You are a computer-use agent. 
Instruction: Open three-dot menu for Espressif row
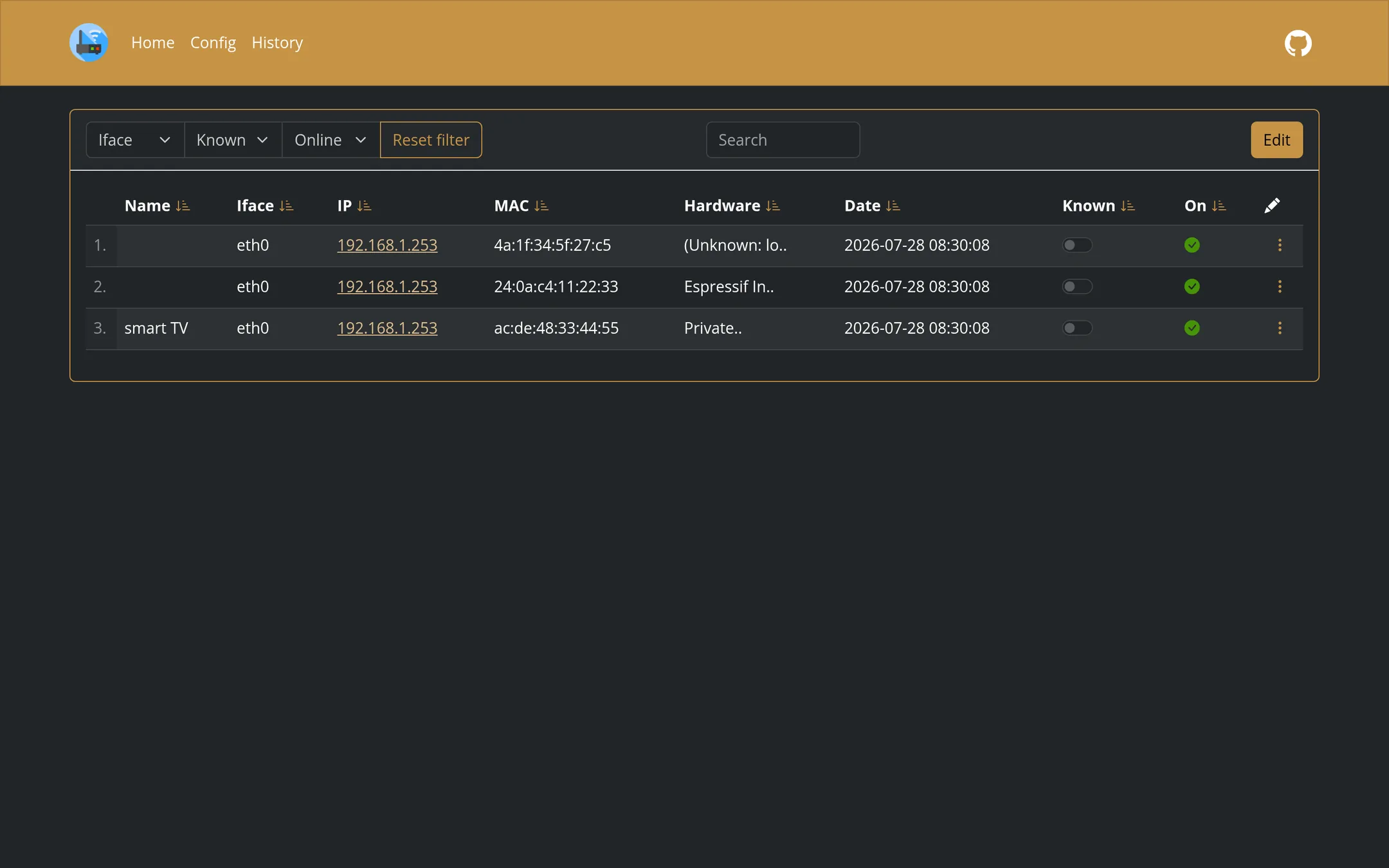coord(1280,286)
